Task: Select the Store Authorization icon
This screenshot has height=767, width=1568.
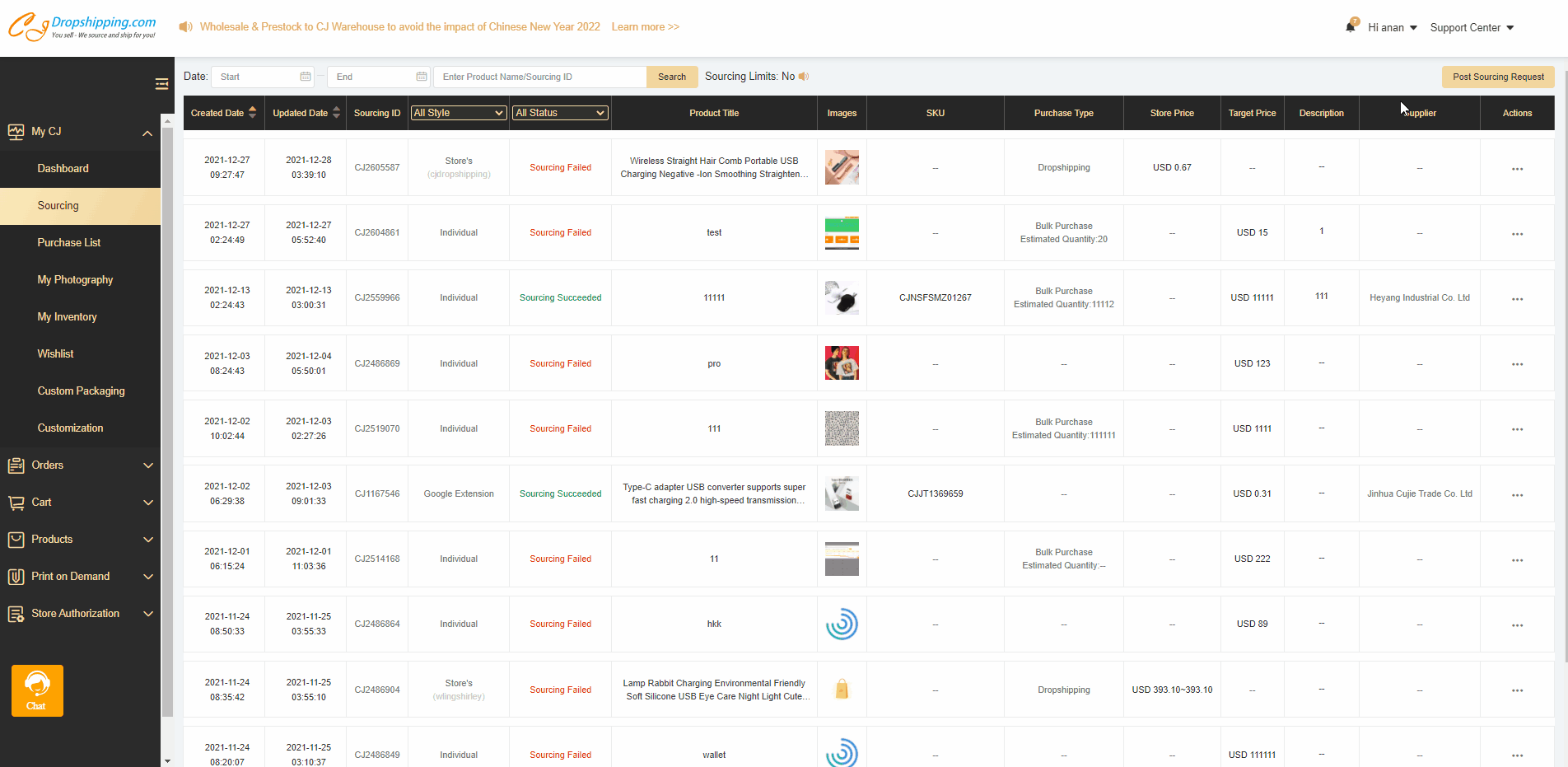Action: [x=16, y=614]
